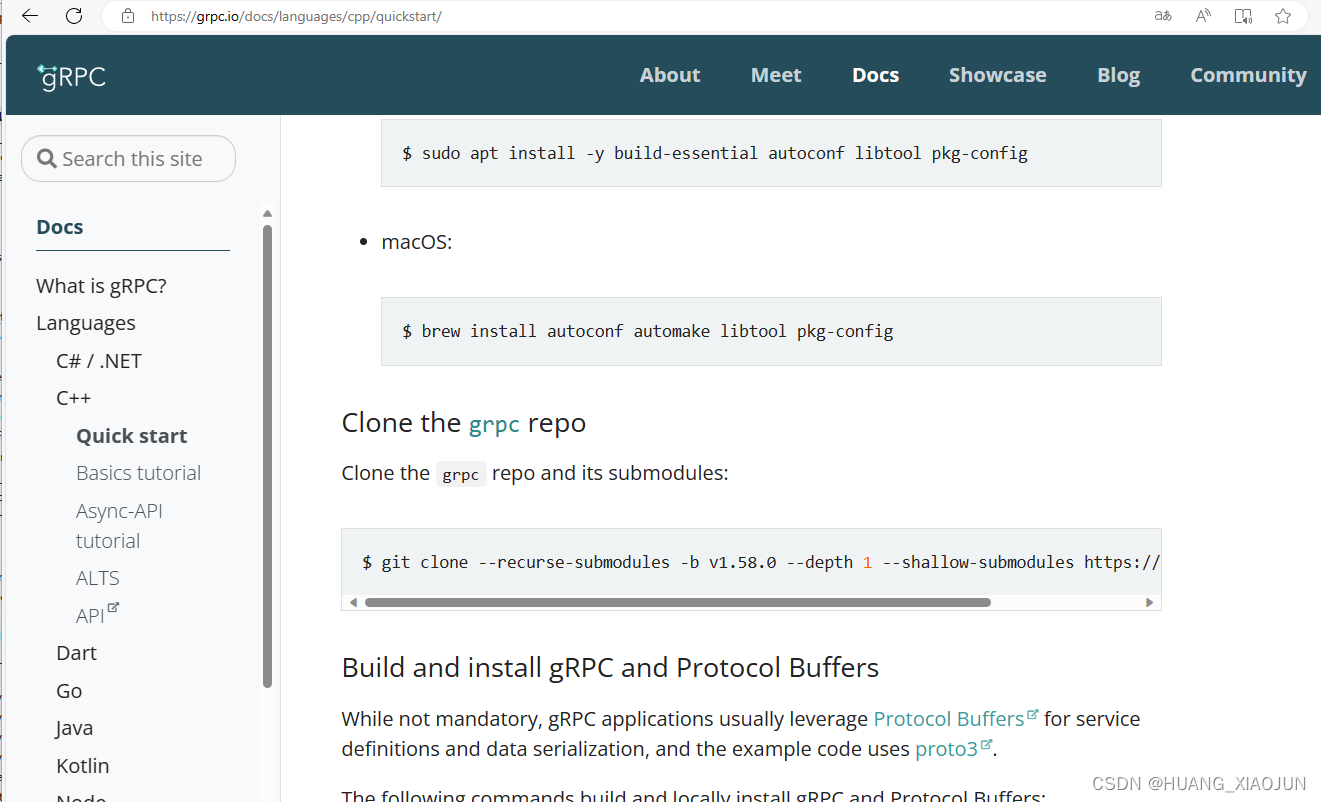This screenshot has height=802, width=1321.
Task: Click the search magnifier in the sidebar
Action: click(47, 158)
